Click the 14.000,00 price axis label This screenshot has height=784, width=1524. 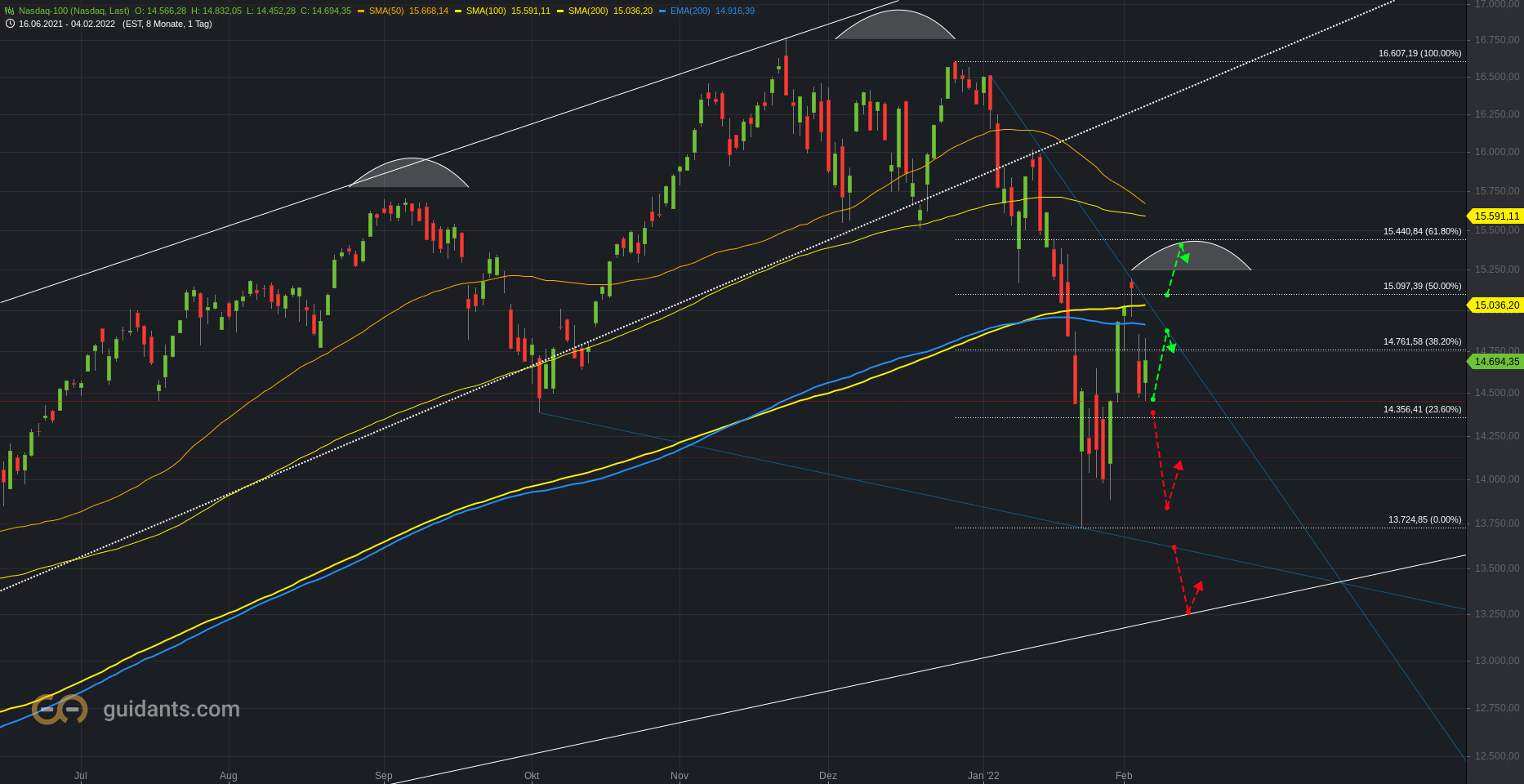(1497, 479)
